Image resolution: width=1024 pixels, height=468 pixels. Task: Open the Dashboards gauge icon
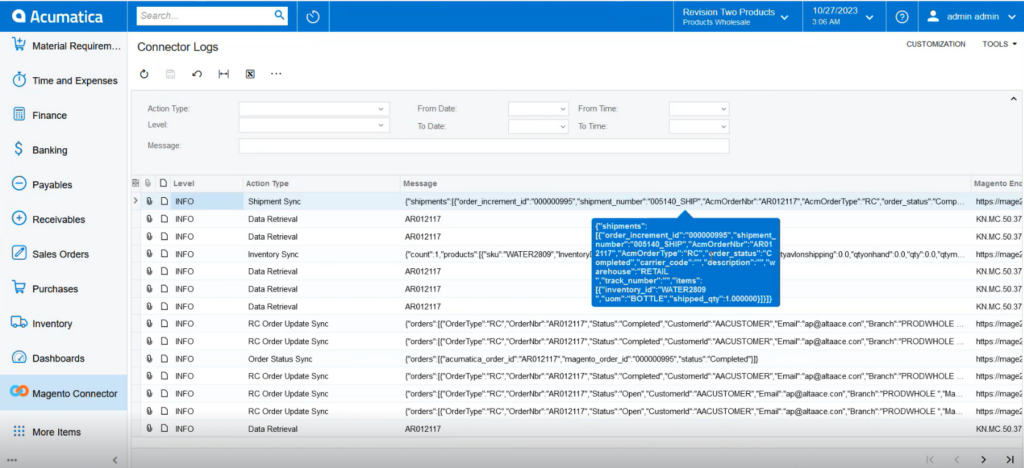(x=19, y=358)
